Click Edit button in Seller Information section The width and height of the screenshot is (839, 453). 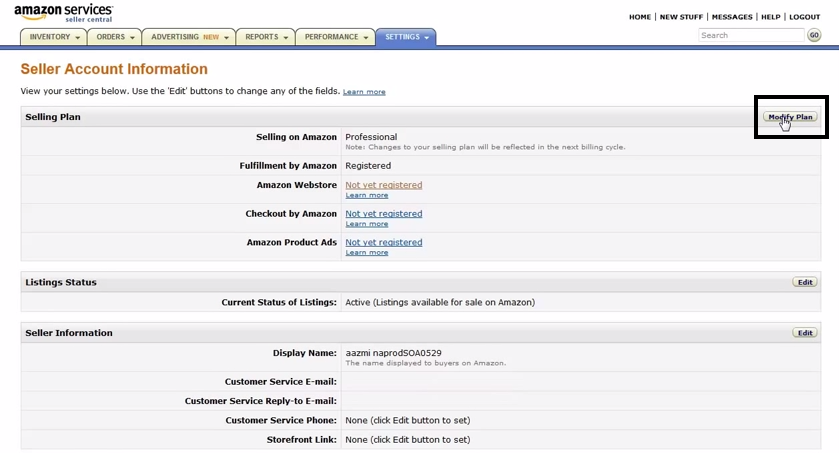805,333
